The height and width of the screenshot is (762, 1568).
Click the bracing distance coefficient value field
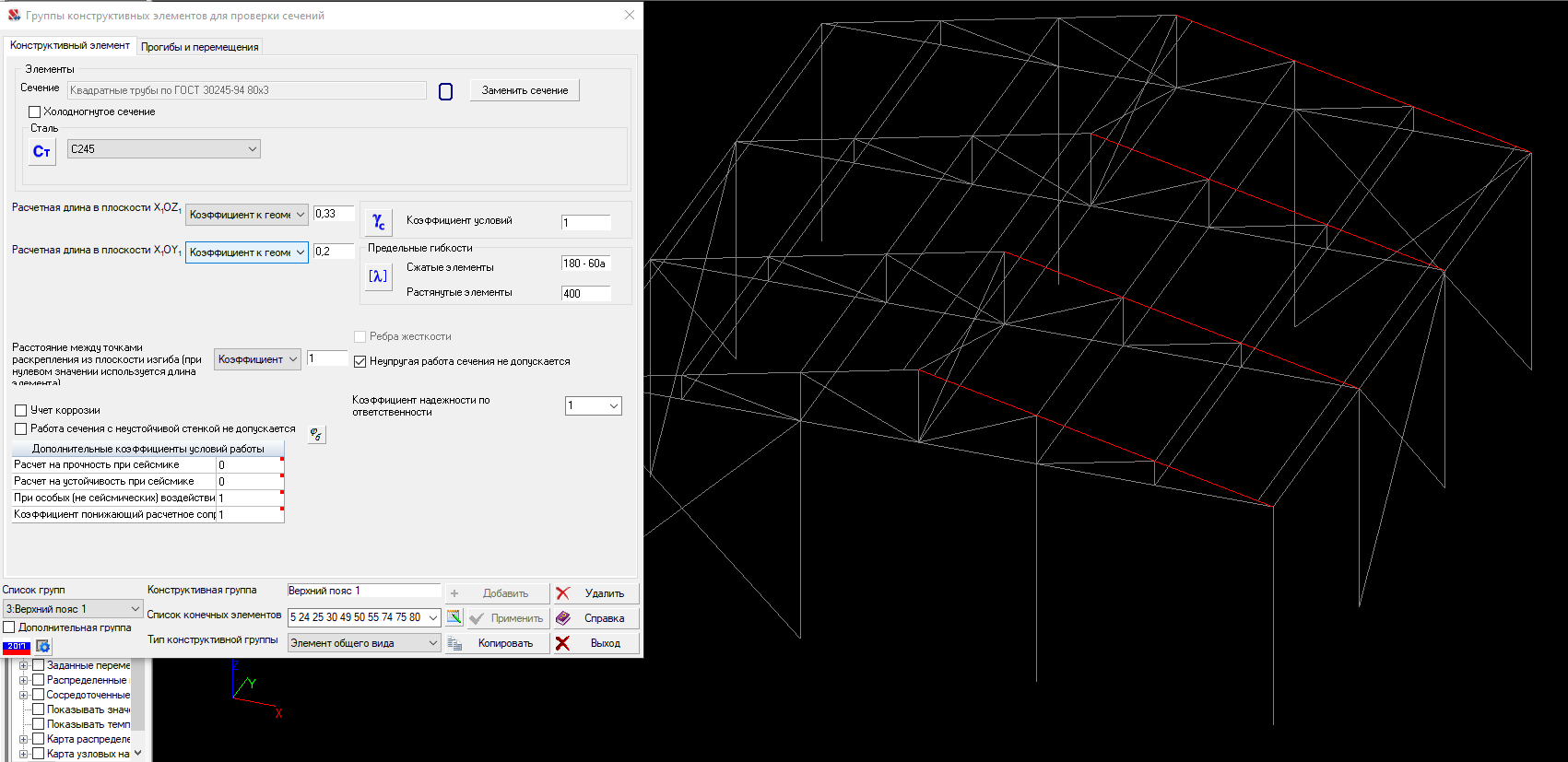[327, 358]
